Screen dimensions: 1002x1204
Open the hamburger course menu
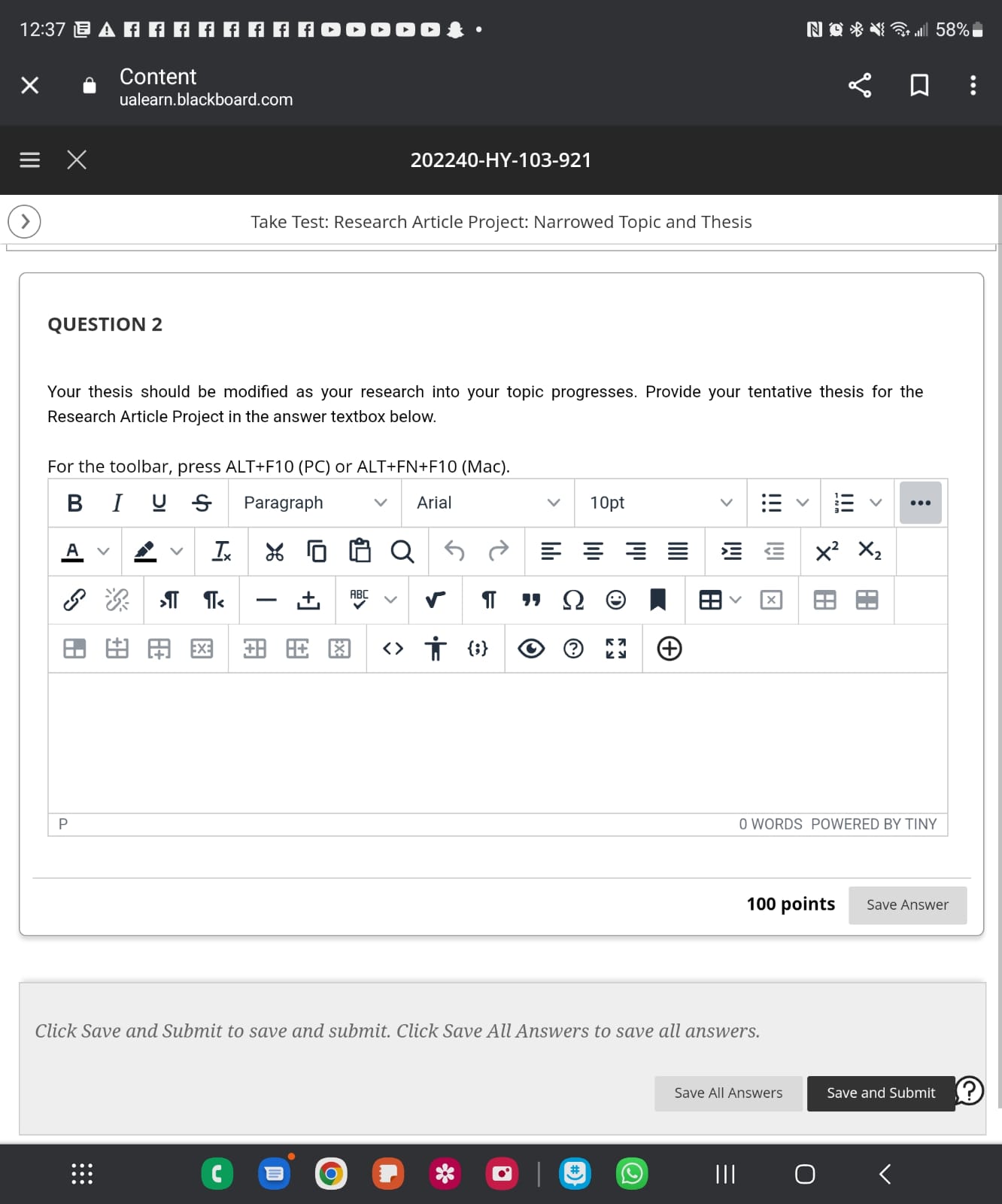[29, 160]
